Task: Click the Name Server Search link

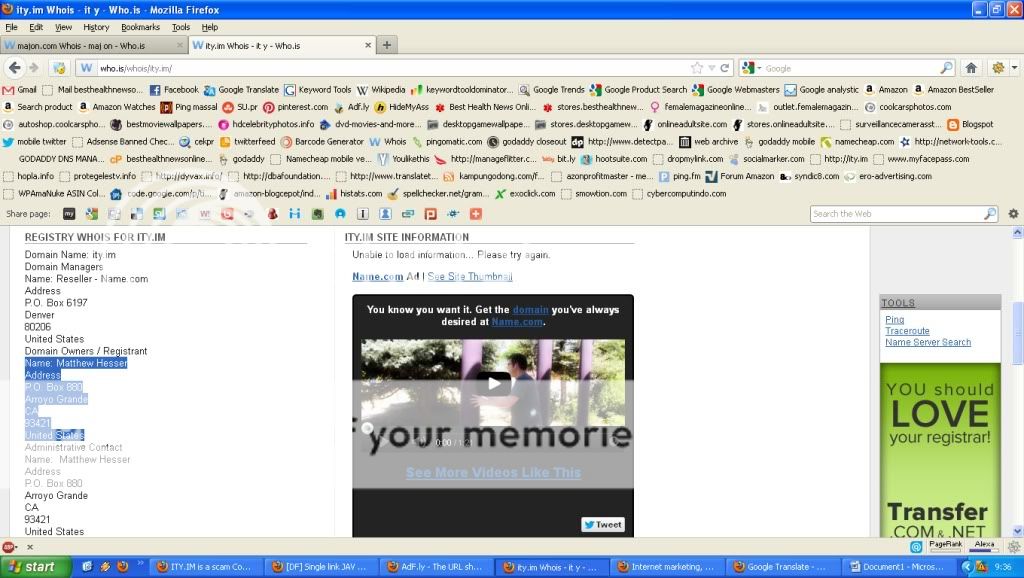Action: [x=928, y=342]
